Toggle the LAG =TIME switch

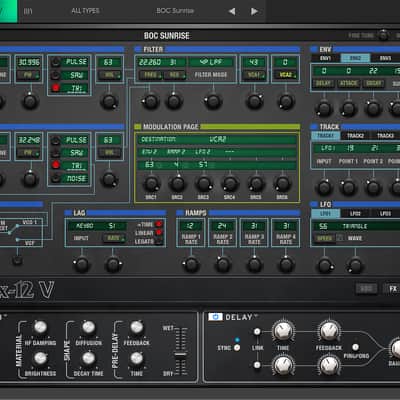pyautogui.click(x=159, y=224)
